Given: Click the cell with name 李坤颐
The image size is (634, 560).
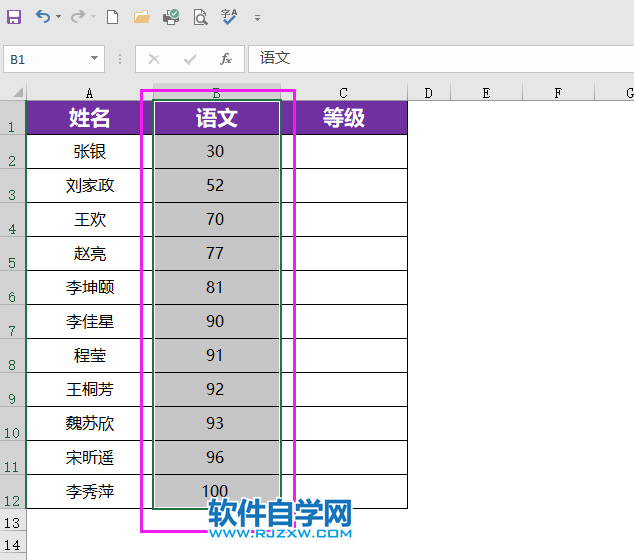Looking at the screenshot, I should point(90,288).
